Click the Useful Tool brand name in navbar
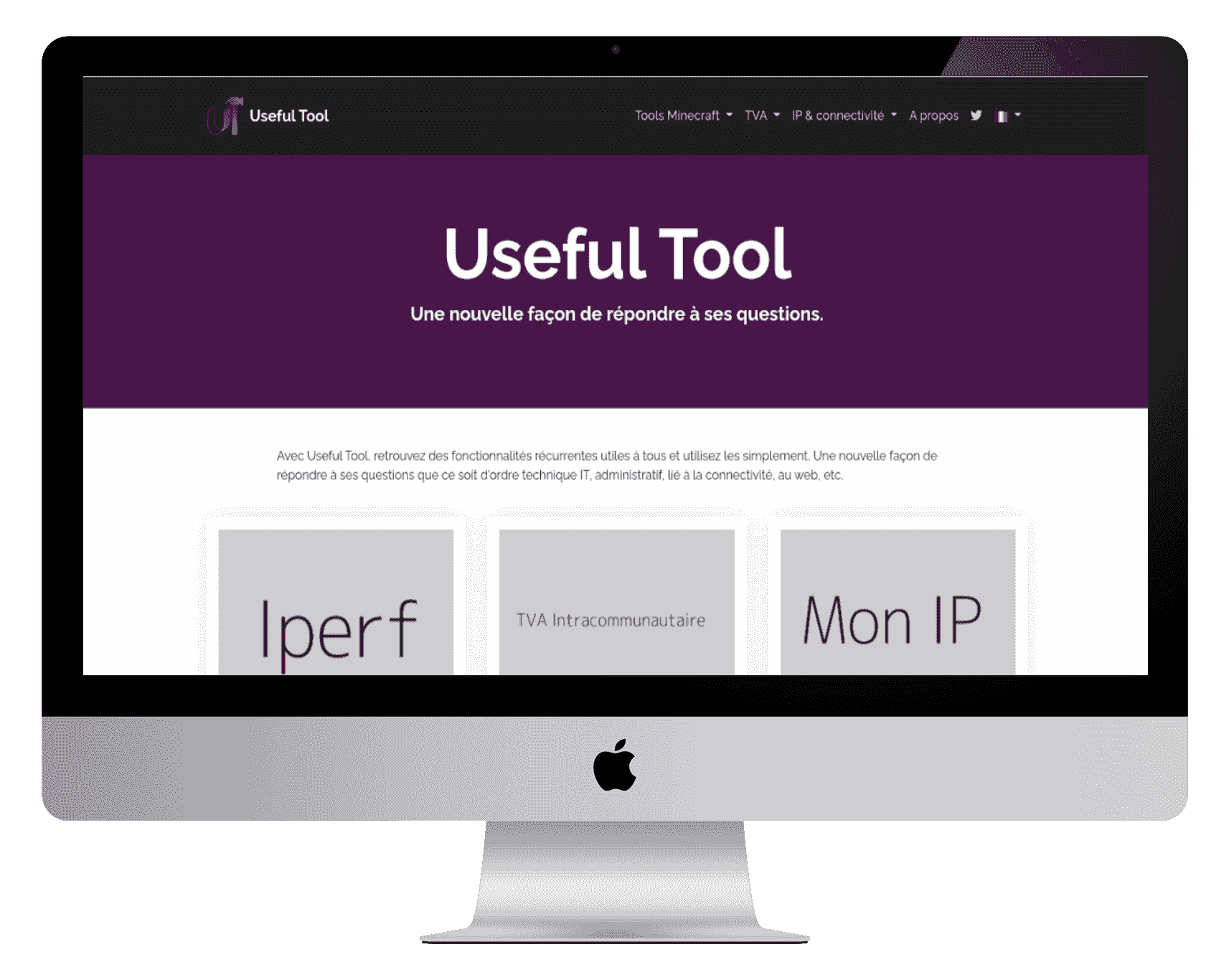This screenshot has width=1229, height=980. (x=289, y=116)
